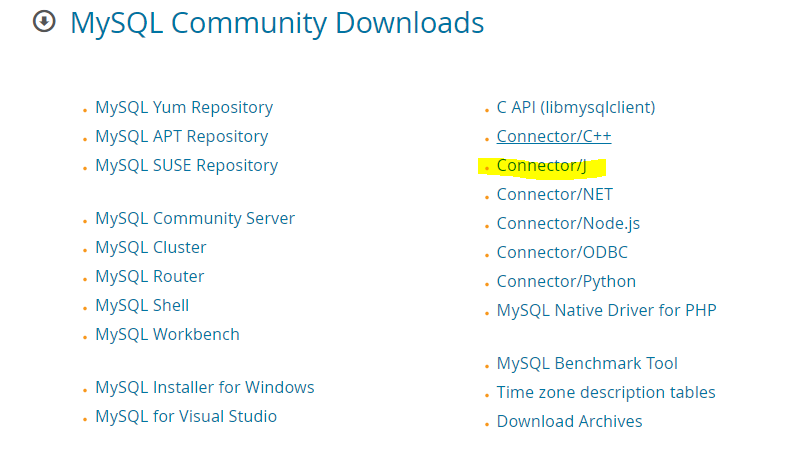Open the underlined Connector/C++ link
The image size is (808, 463).
point(553,136)
